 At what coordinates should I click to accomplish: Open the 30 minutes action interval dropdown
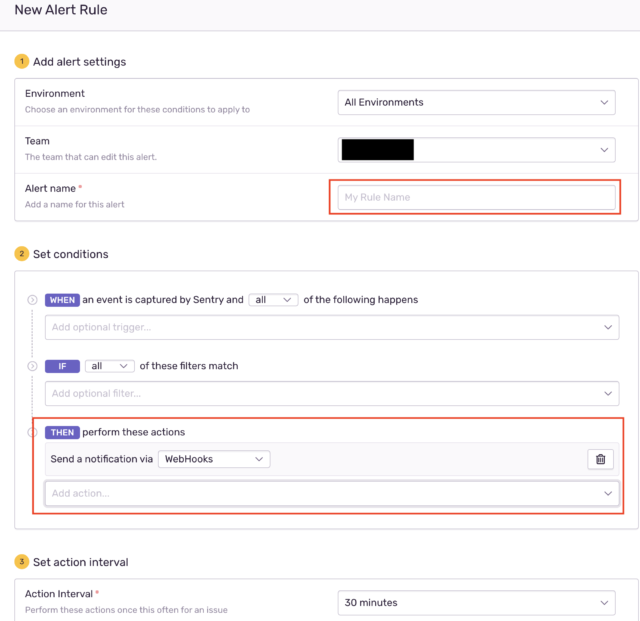pos(476,603)
